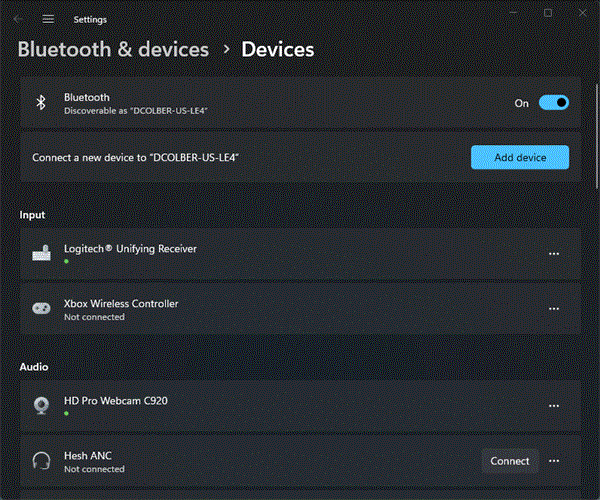Click the green status dot under HD Pro Webcam
600x500 pixels.
(x=66, y=414)
